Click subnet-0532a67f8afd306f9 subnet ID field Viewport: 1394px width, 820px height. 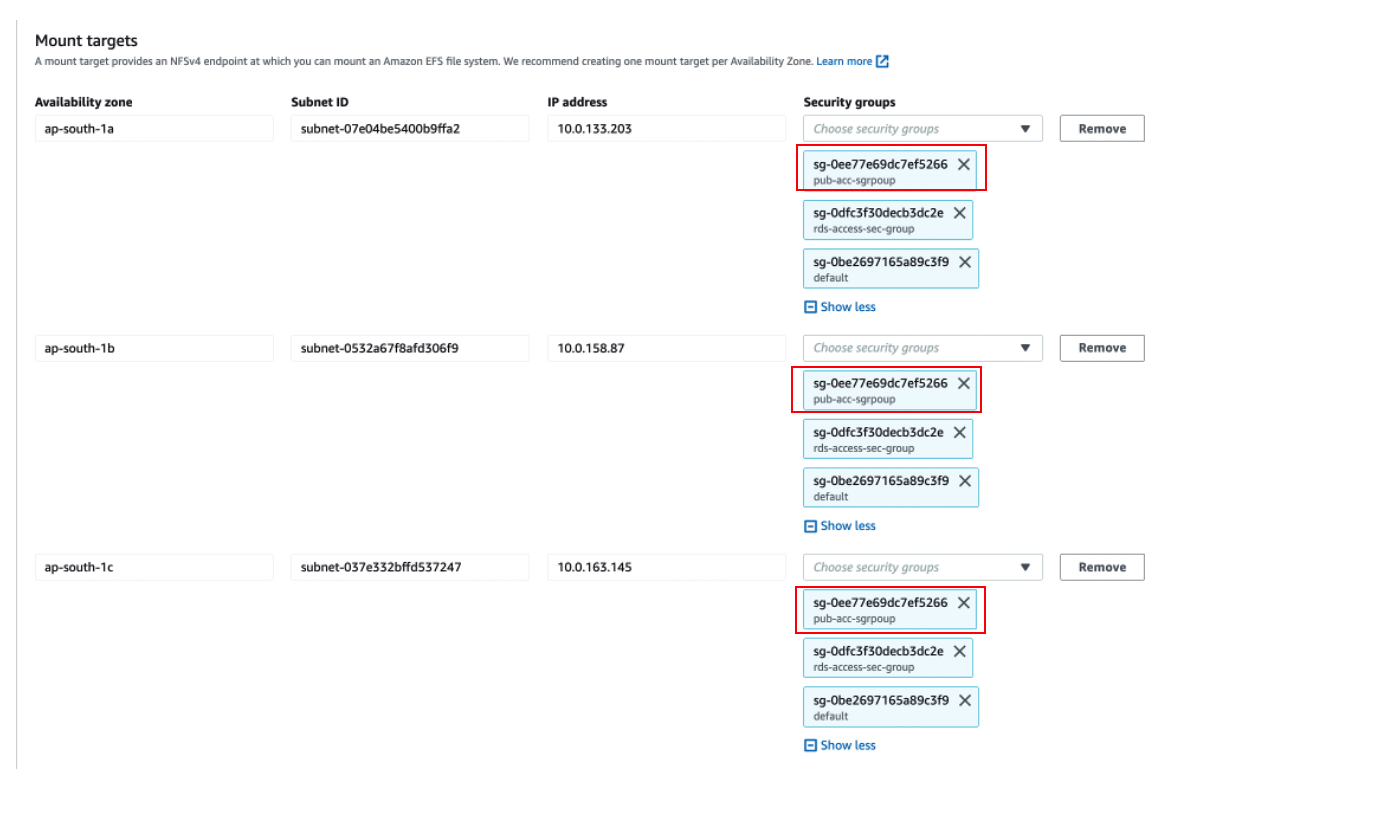[x=410, y=348]
